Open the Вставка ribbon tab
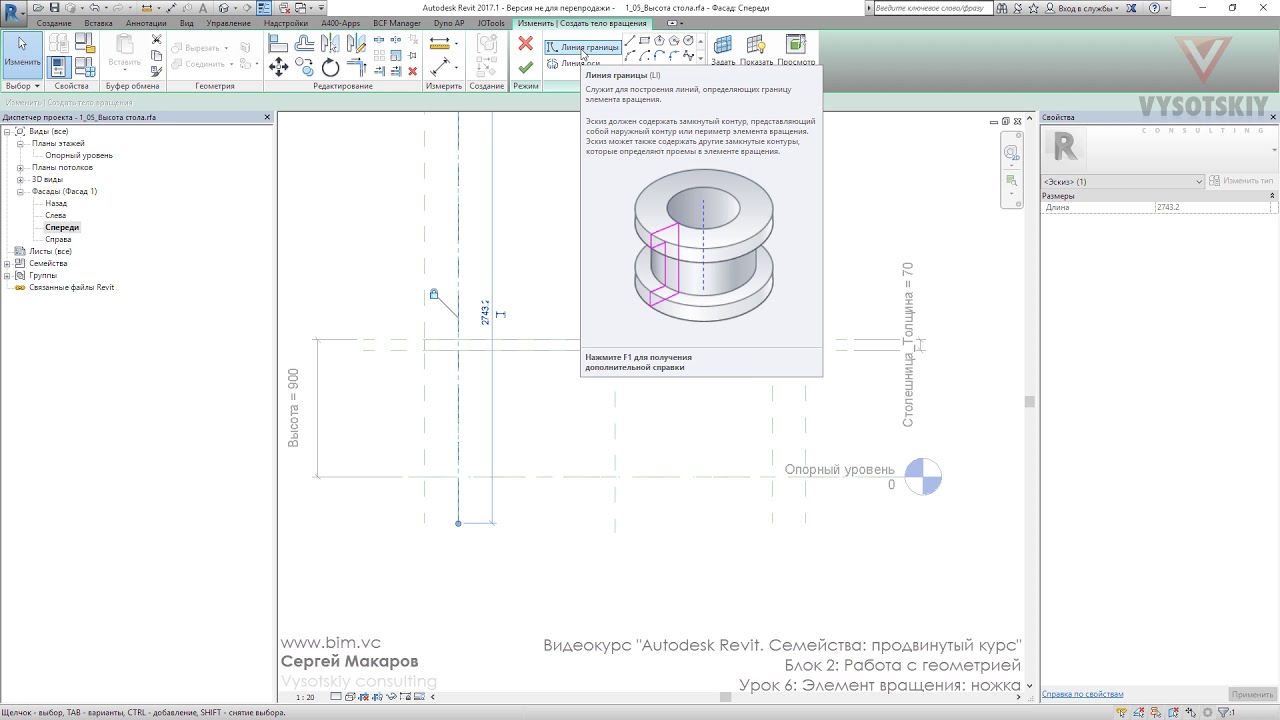The width and height of the screenshot is (1280, 720). (x=98, y=23)
